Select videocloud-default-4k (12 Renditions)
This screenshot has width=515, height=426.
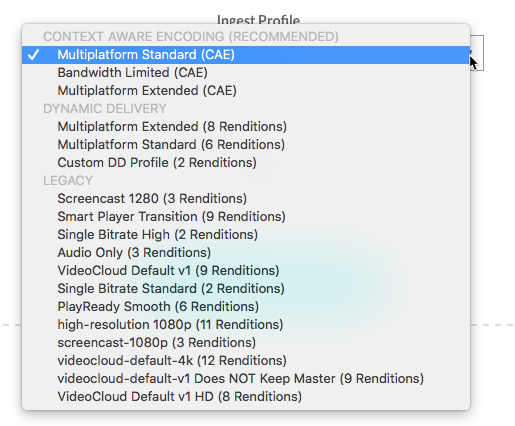pyautogui.click(x=246, y=361)
